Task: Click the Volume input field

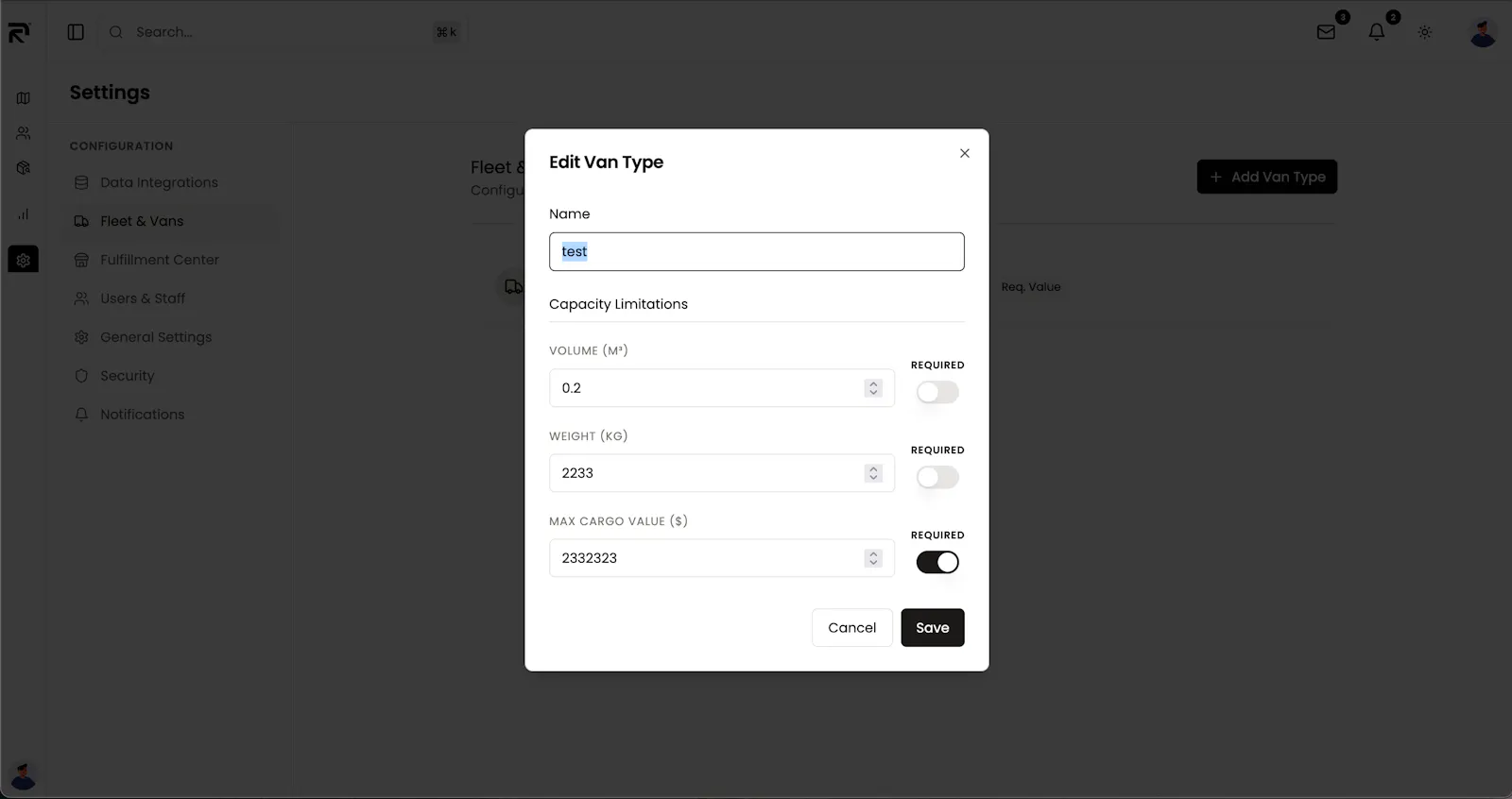Action: point(722,388)
